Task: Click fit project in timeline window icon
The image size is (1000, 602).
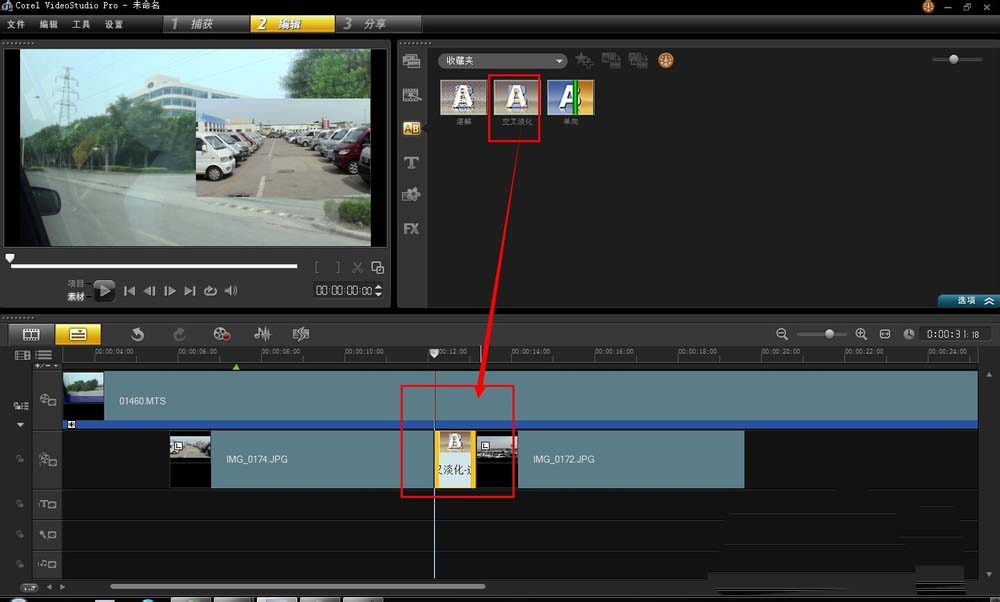Action: click(x=885, y=334)
